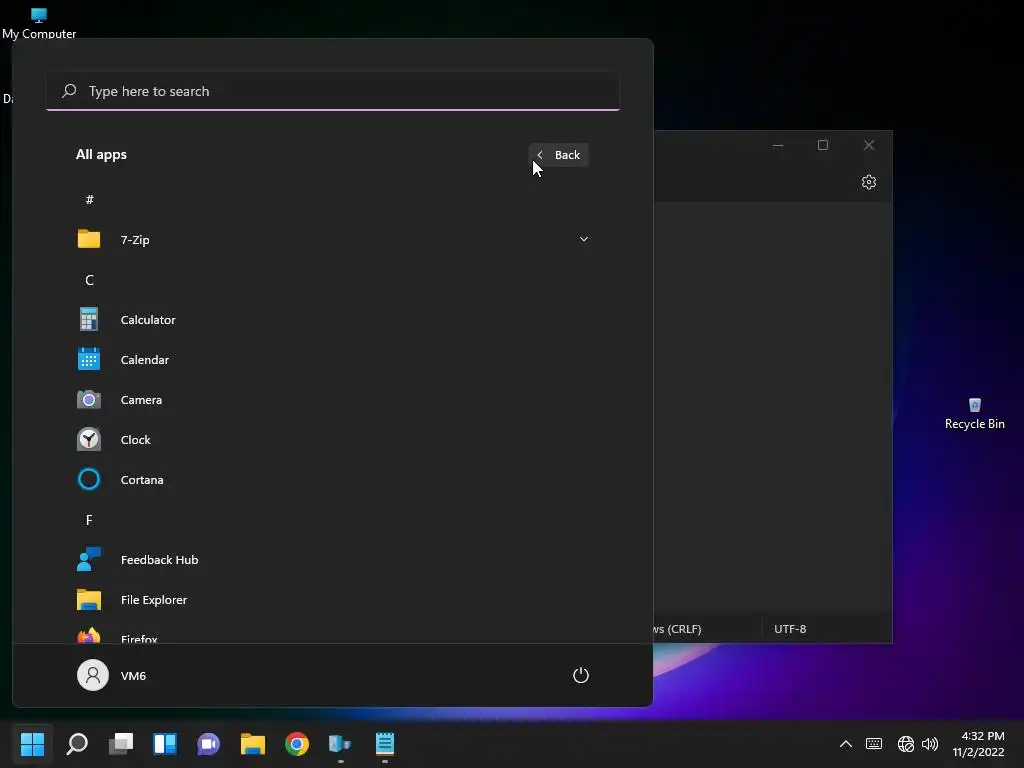Open File Explorer from the taskbar
Image resolution: width=1024 pixels, height=768 pixels.
[253, 743]
